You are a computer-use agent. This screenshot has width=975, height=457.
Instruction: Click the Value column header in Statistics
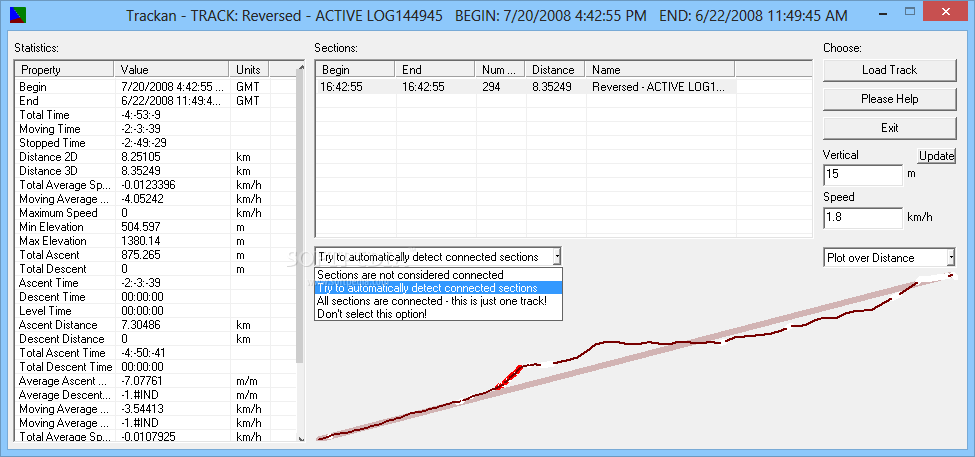(x=172, y=70)
